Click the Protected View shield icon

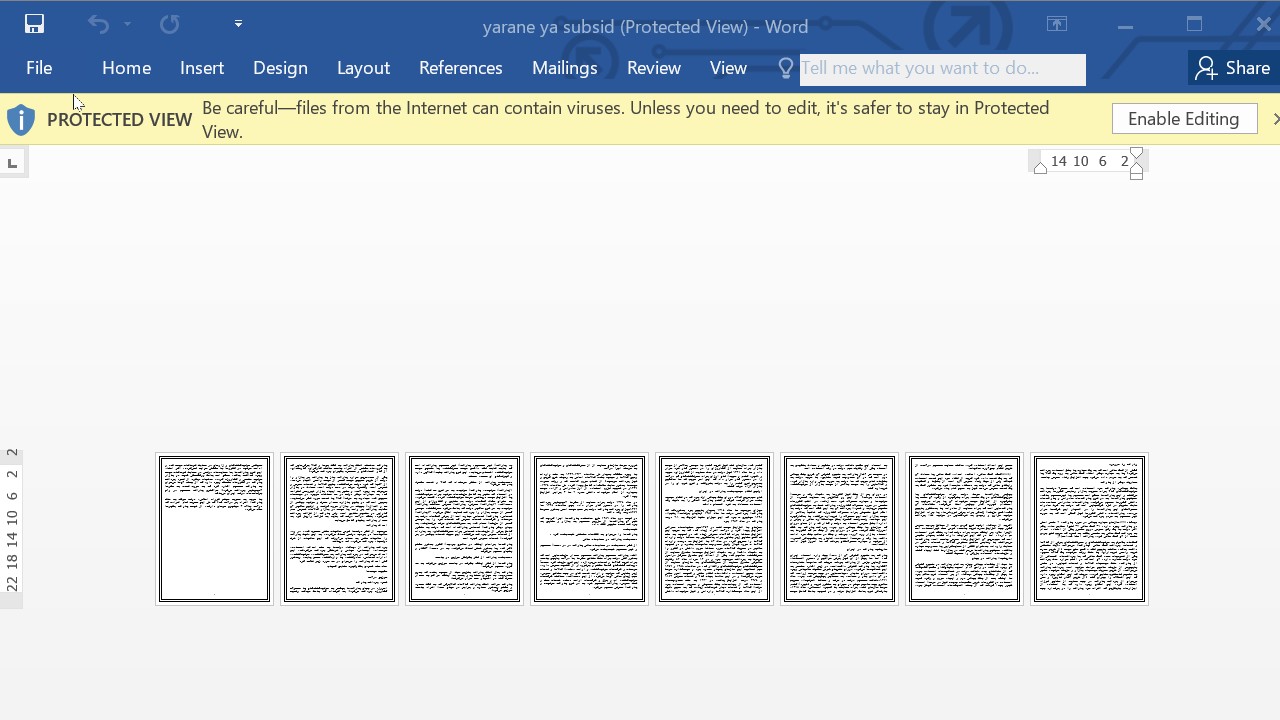(21, 120)
